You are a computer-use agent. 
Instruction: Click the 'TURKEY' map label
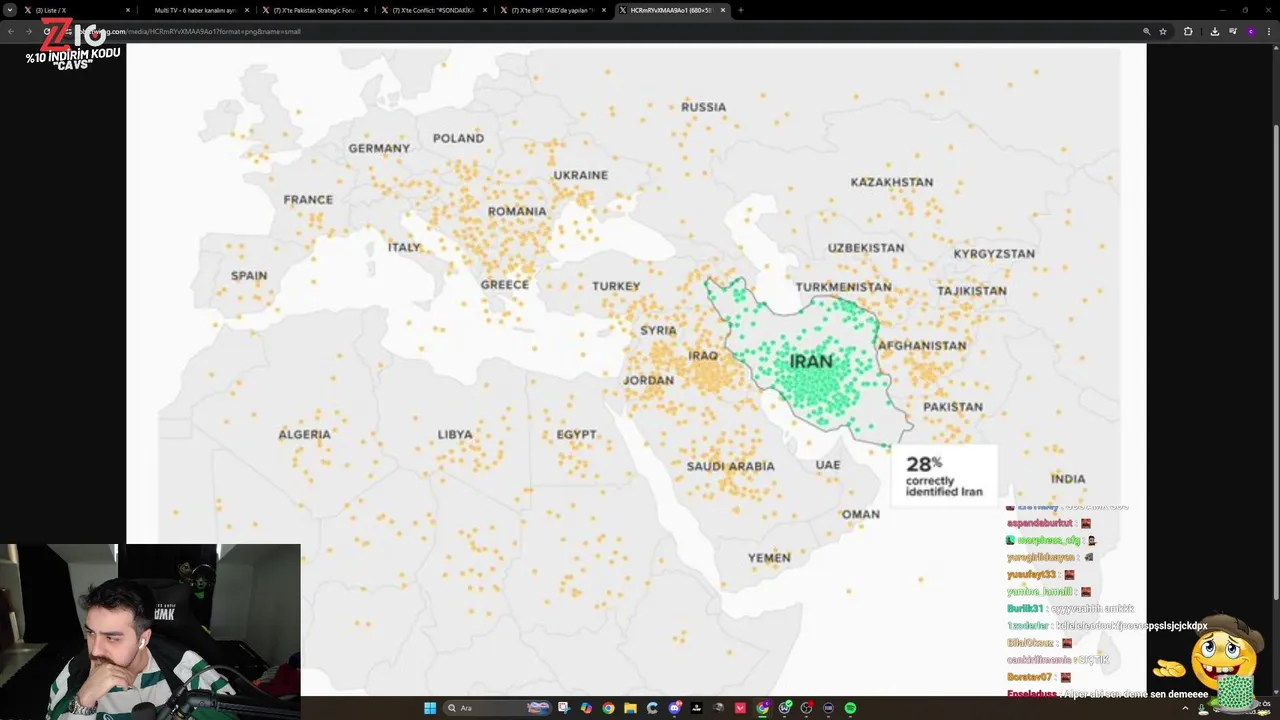coord(616,286)
